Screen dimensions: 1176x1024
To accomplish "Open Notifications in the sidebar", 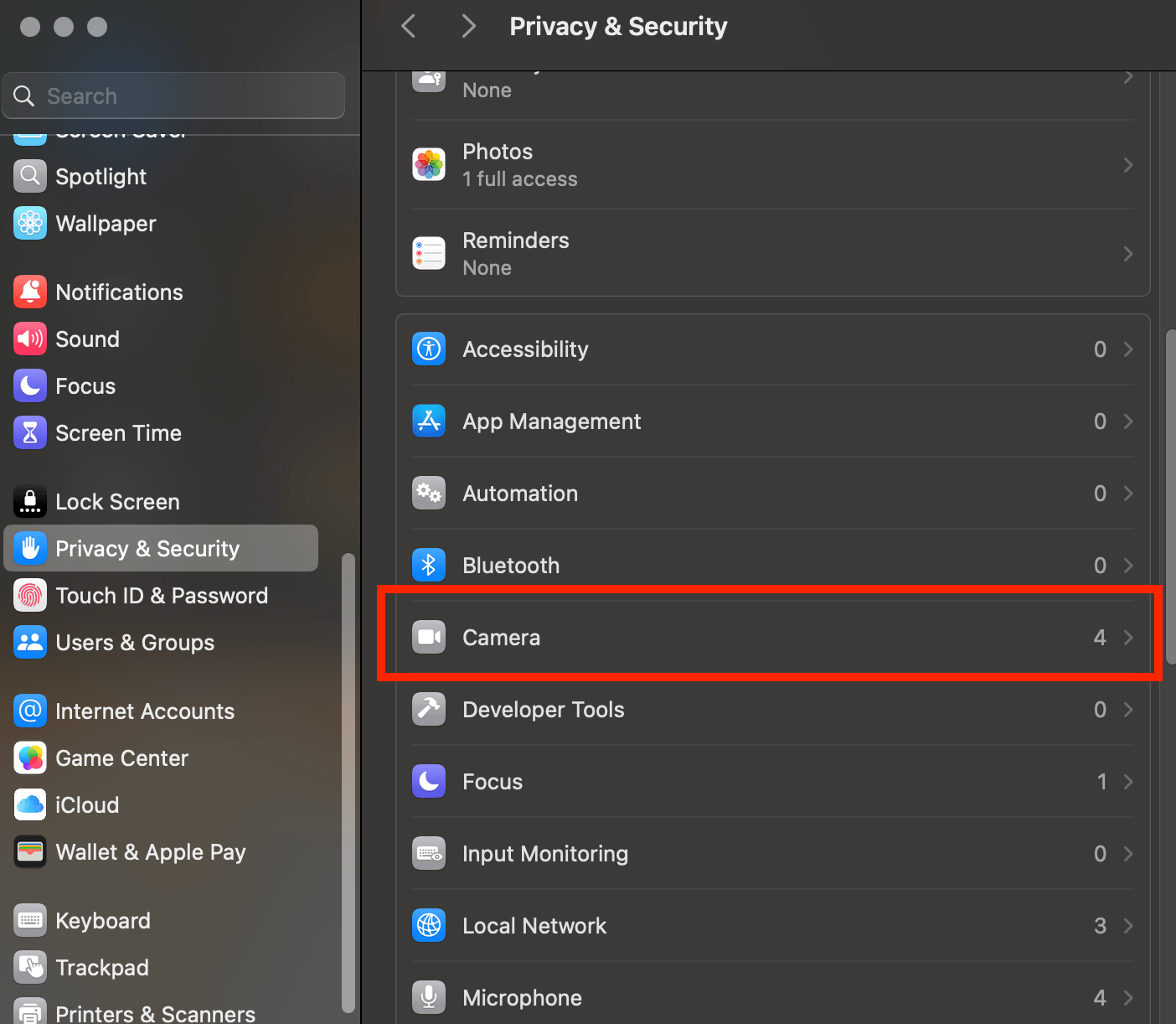I will click(119, 292).
